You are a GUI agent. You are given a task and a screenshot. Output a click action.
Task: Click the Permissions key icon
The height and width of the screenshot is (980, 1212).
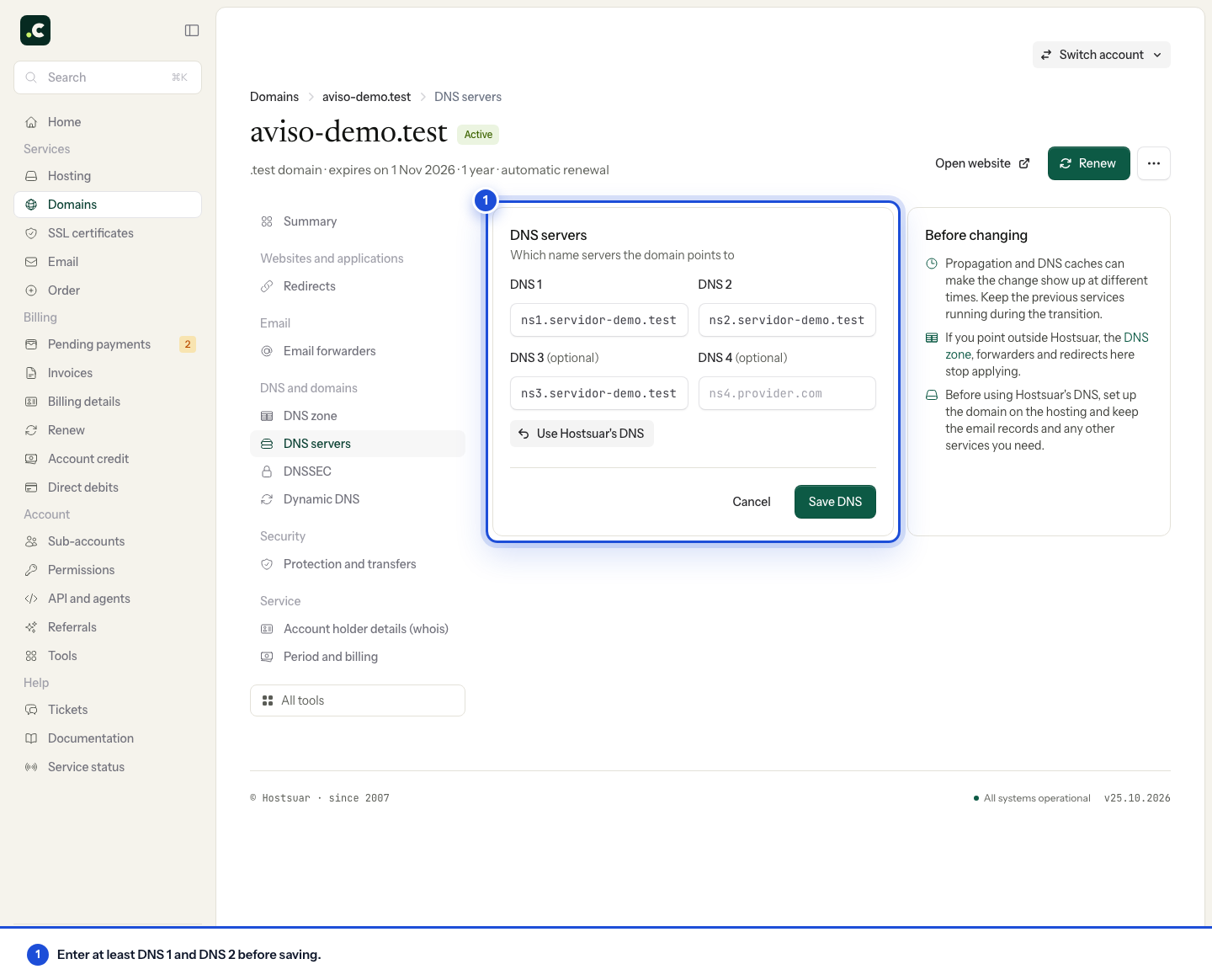[x=31, y=570]
